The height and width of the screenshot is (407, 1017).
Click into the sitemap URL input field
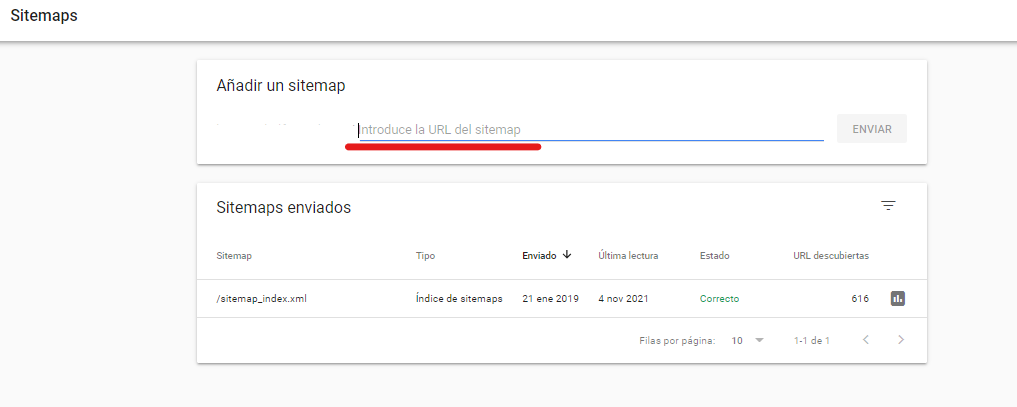590,129
